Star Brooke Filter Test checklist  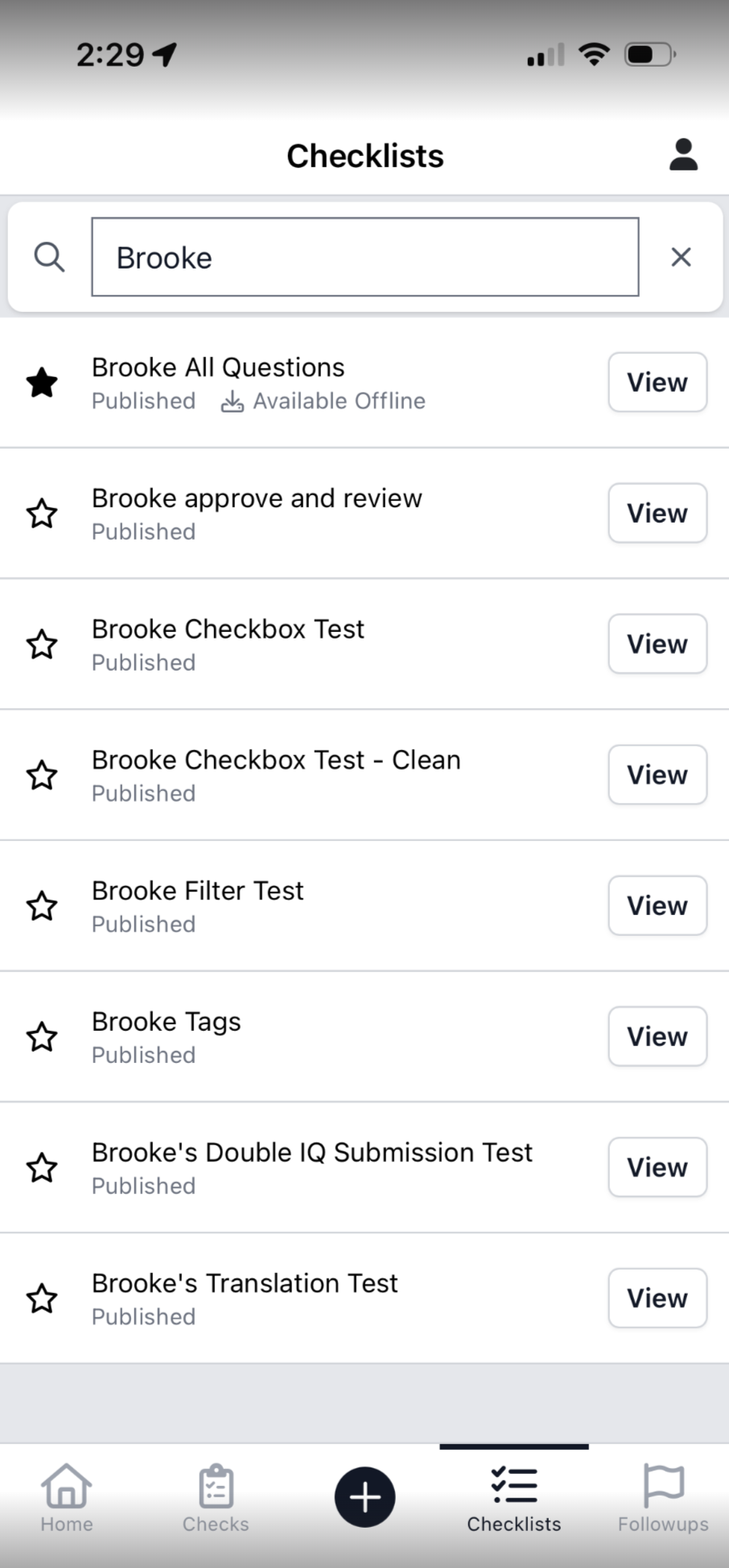point(42,906)
